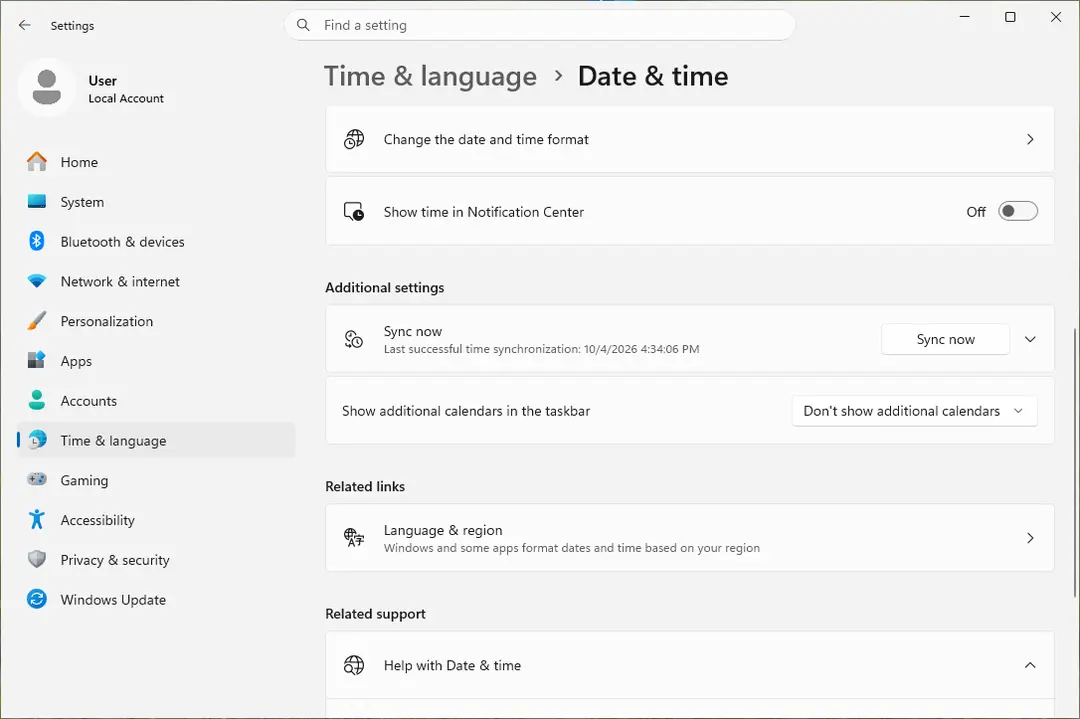Screen dimensions: 1080x719
Task: Click the Help with Date & time icon
Action: (354, 665)
